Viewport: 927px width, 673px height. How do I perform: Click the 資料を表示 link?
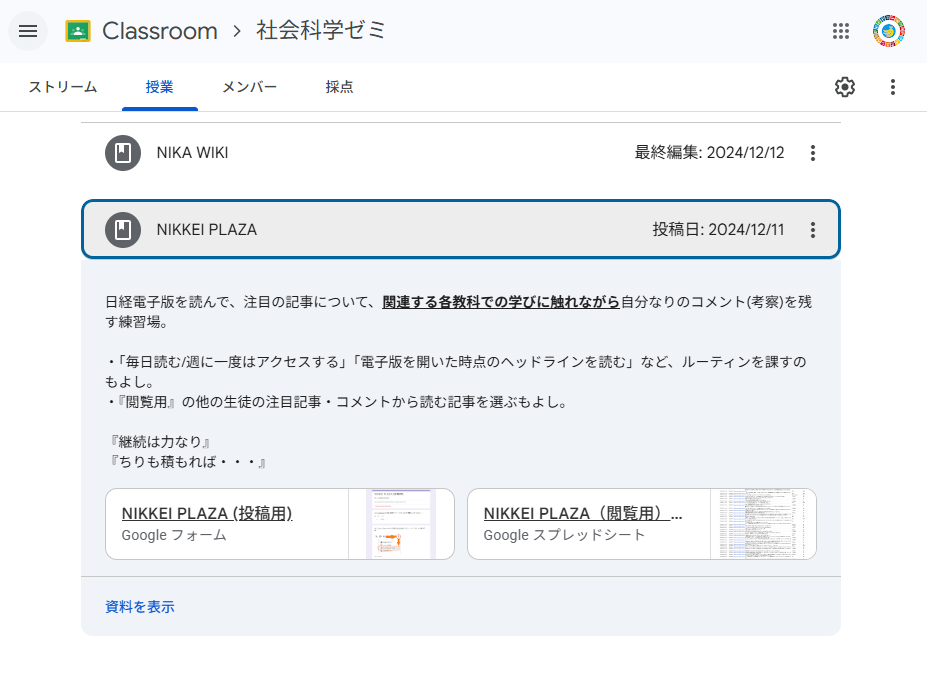(140, 607)
